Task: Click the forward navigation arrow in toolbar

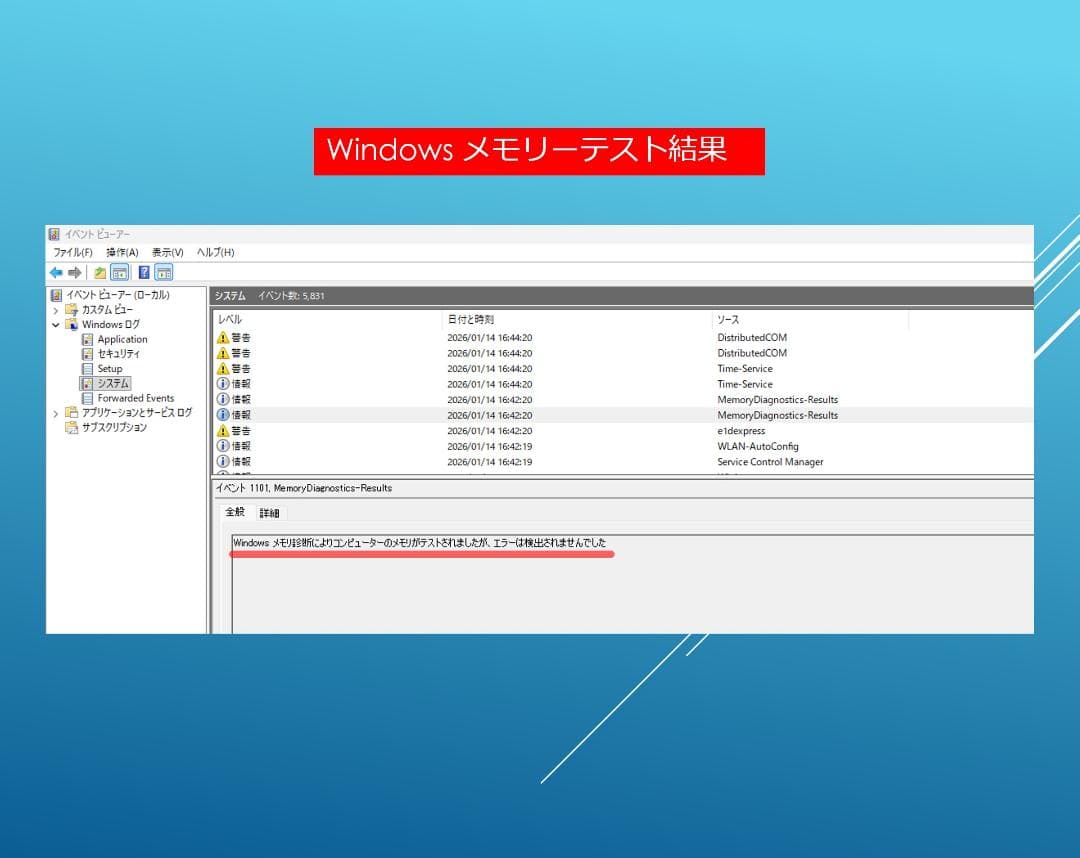Action: 76,272
